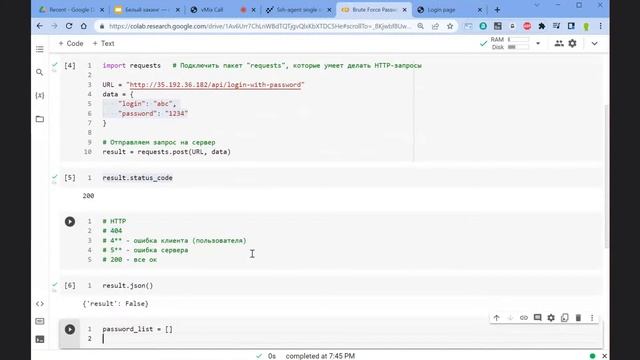Open the browser extensions puzzle icon
This screenshot has height=360, width=640.
(542, 26)
